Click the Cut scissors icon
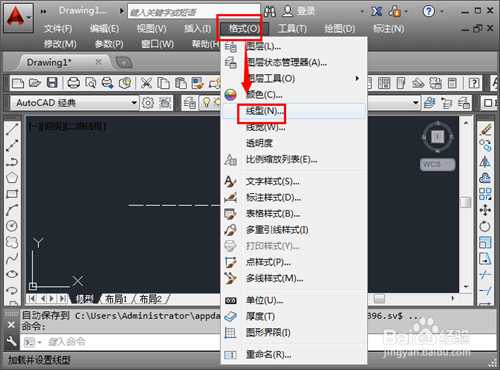 click(146, 83)
